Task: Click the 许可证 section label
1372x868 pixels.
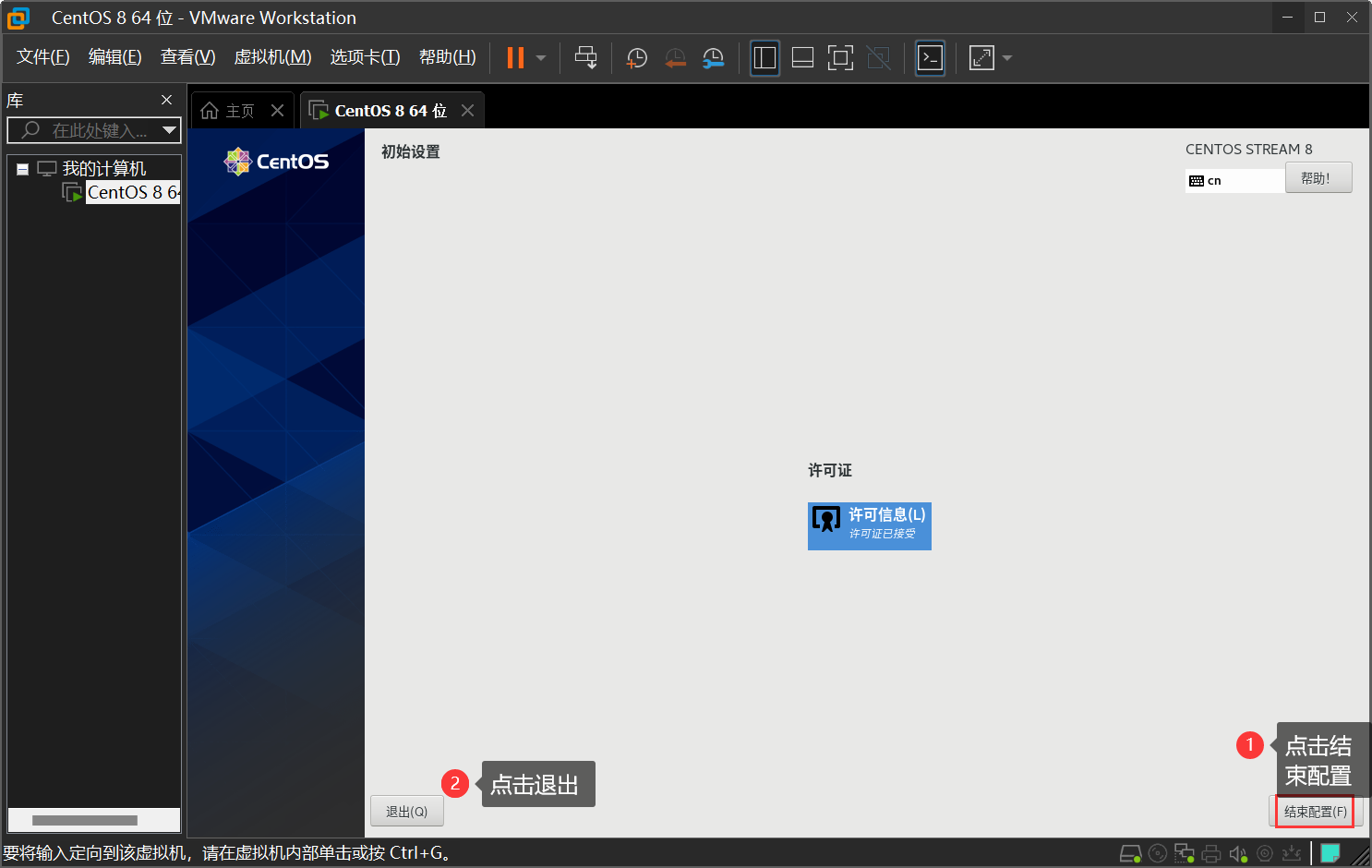Action: coord(830,470)
